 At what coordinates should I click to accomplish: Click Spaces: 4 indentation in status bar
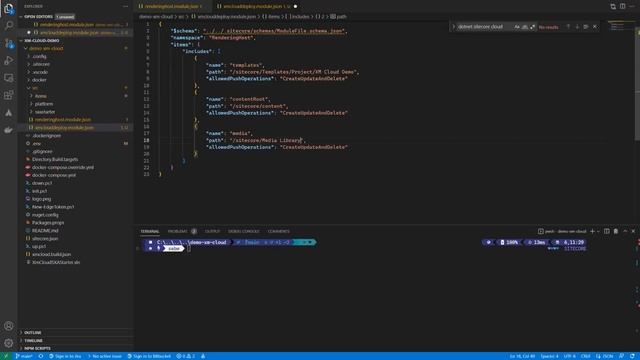click(549, 356)
